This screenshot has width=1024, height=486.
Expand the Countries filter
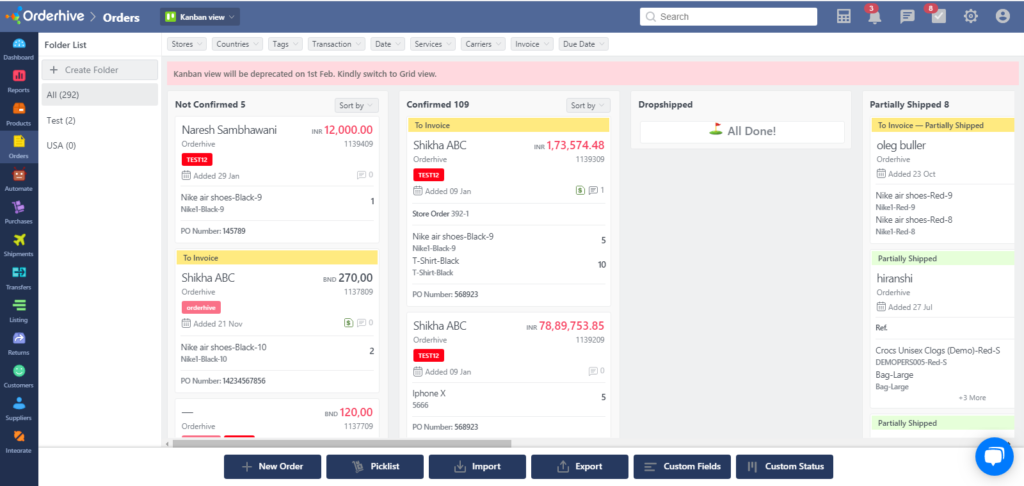238,44
